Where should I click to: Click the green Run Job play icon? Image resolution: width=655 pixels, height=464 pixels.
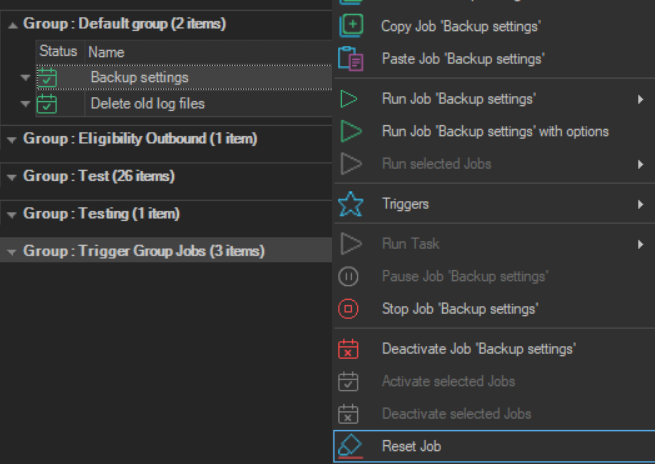[x=349, y=99]
